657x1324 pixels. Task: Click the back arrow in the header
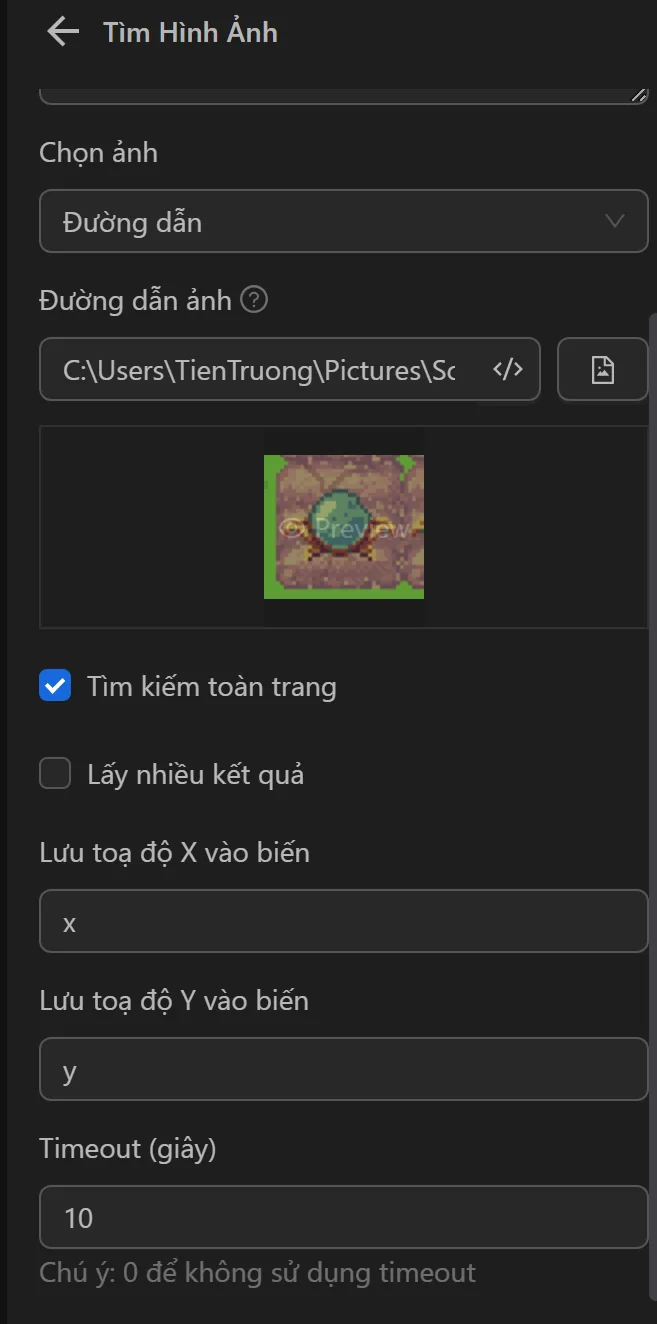click(x=62, y=31)
